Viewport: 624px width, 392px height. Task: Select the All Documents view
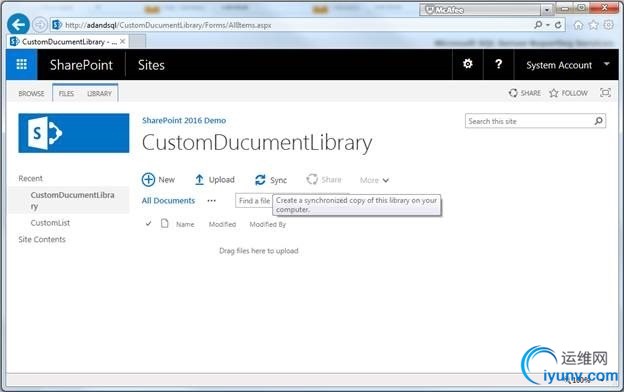[168, 201]
